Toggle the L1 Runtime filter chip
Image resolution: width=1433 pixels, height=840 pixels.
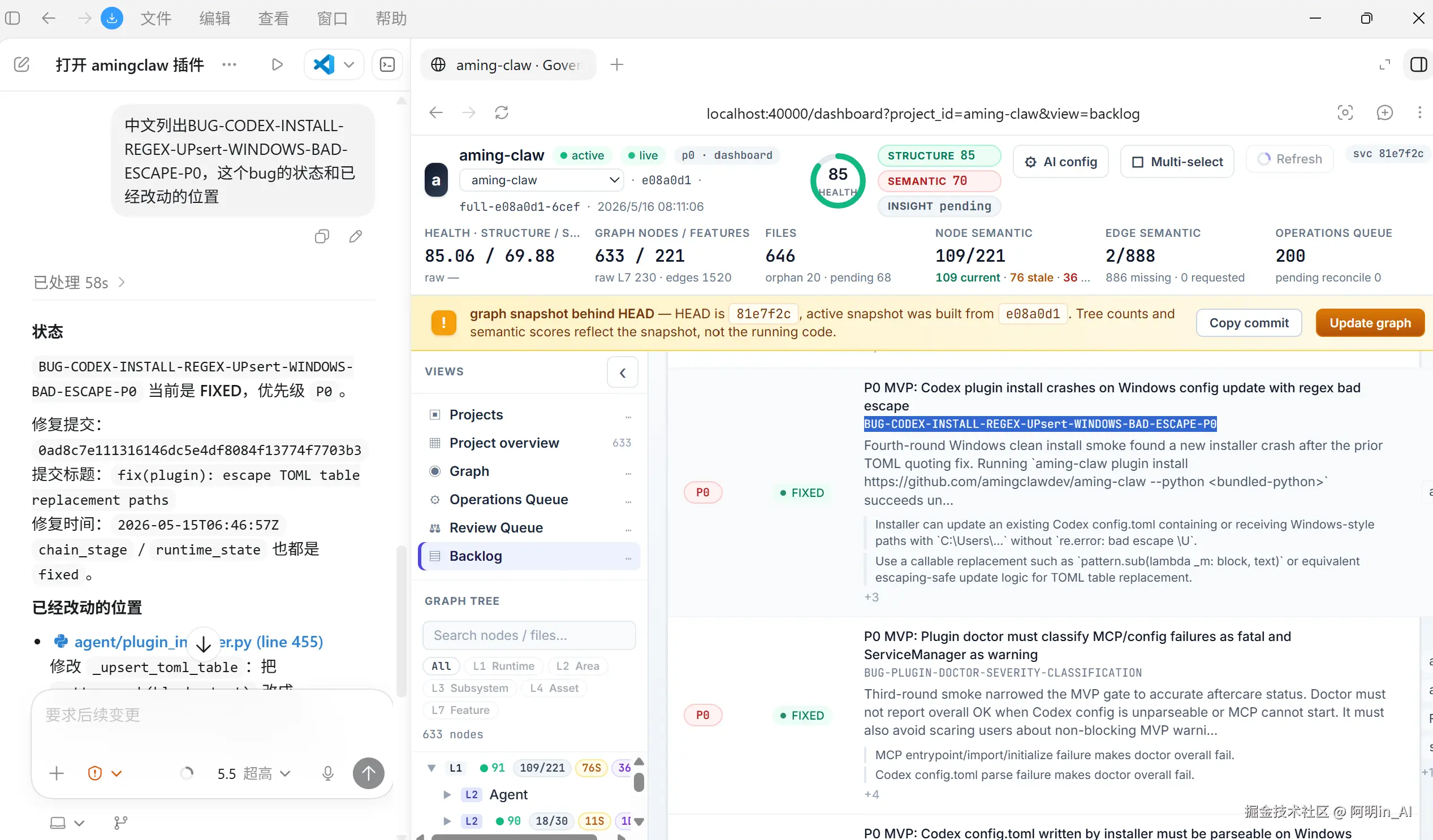504,666
